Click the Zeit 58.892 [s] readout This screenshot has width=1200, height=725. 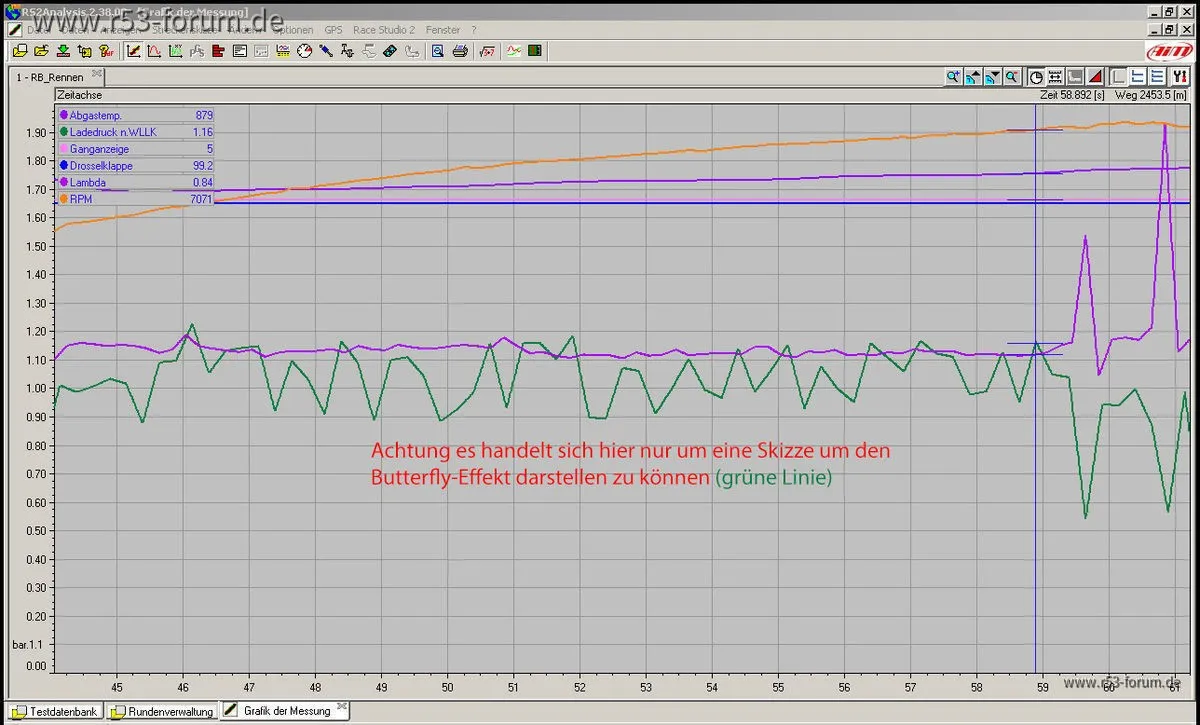click(x=1072, y=95)
